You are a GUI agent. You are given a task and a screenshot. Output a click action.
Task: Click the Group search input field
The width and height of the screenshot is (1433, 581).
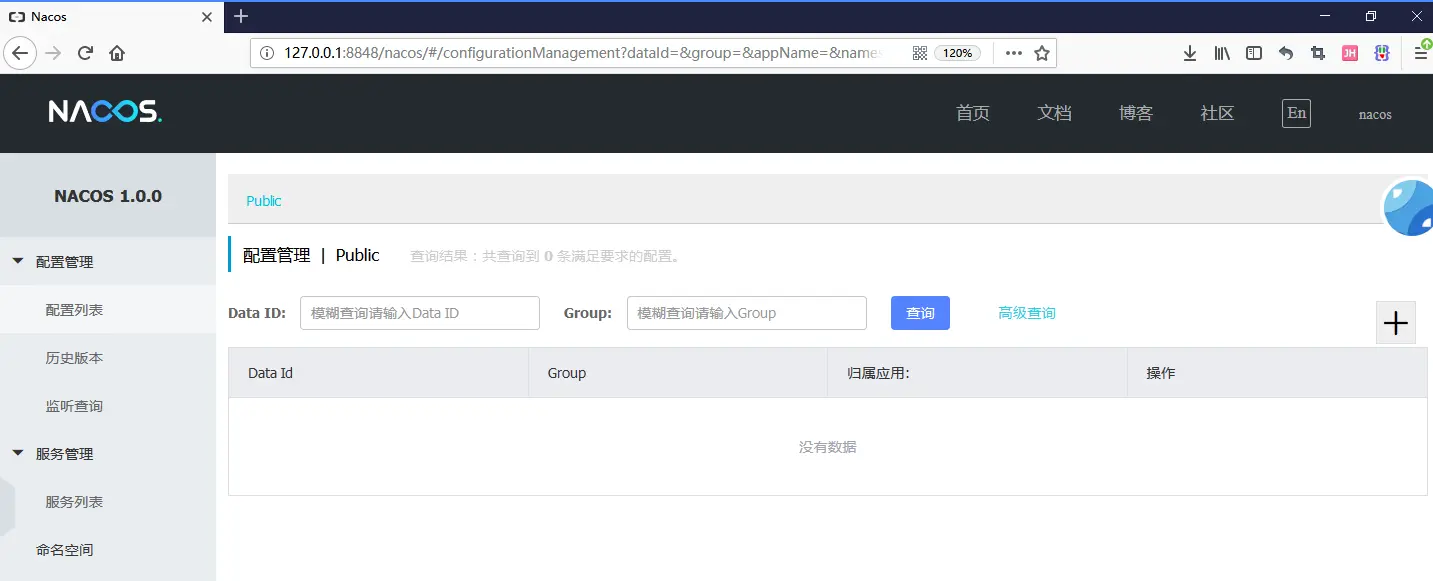(747, 313)
